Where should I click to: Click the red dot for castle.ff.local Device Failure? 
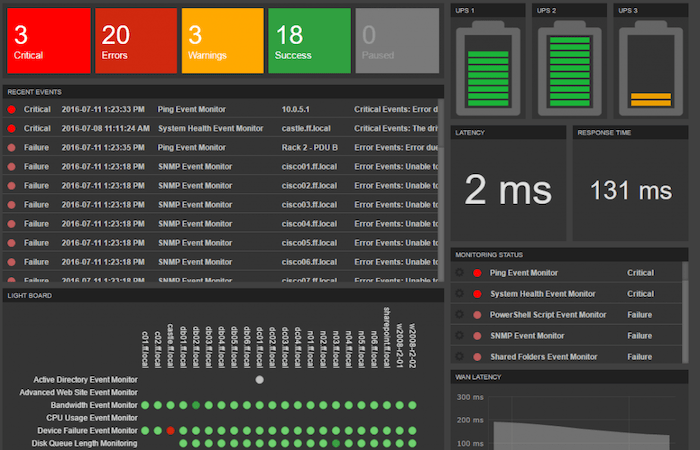[170, 431]
